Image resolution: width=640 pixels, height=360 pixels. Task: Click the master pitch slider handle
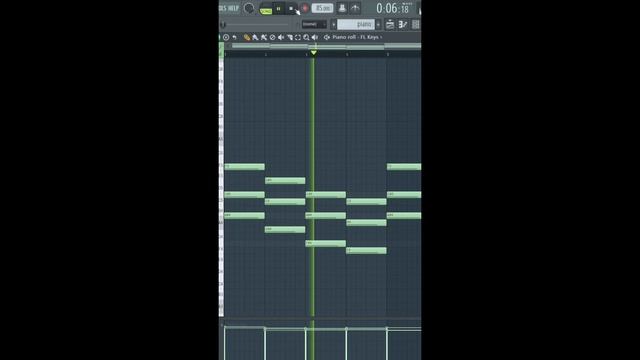(x=223, y=25)
